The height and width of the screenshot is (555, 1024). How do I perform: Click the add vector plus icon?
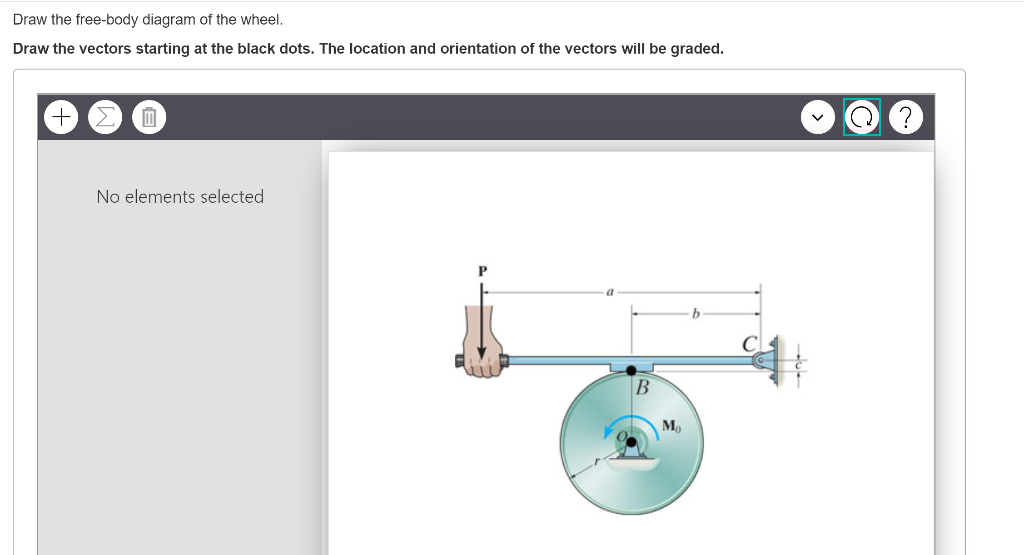61,118
